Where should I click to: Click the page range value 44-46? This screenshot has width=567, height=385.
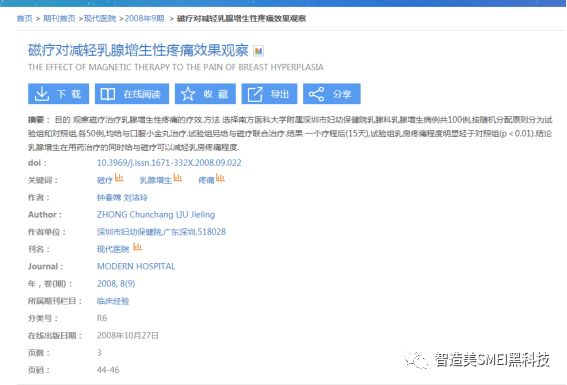point(108,370)
